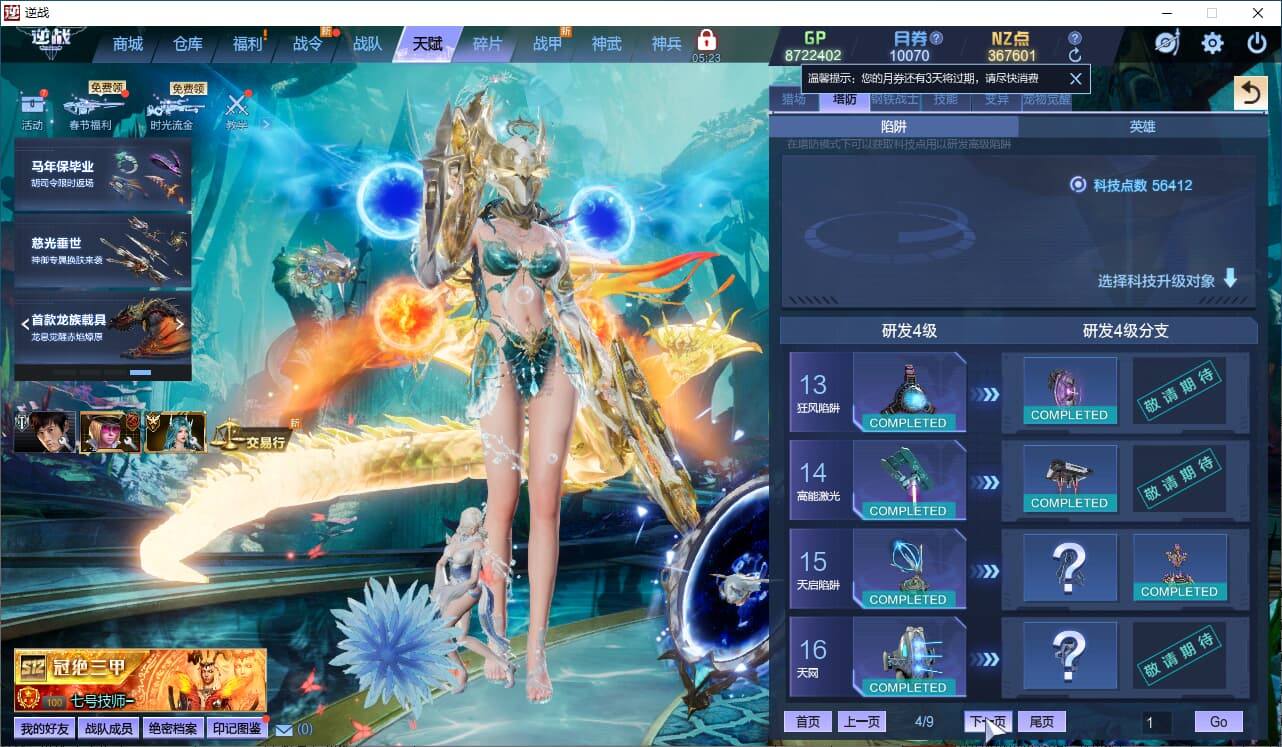The height and width of the screenshot is (747, 1282).
Task: Switch to the 猎场 sub-tab
Action: 794,99
